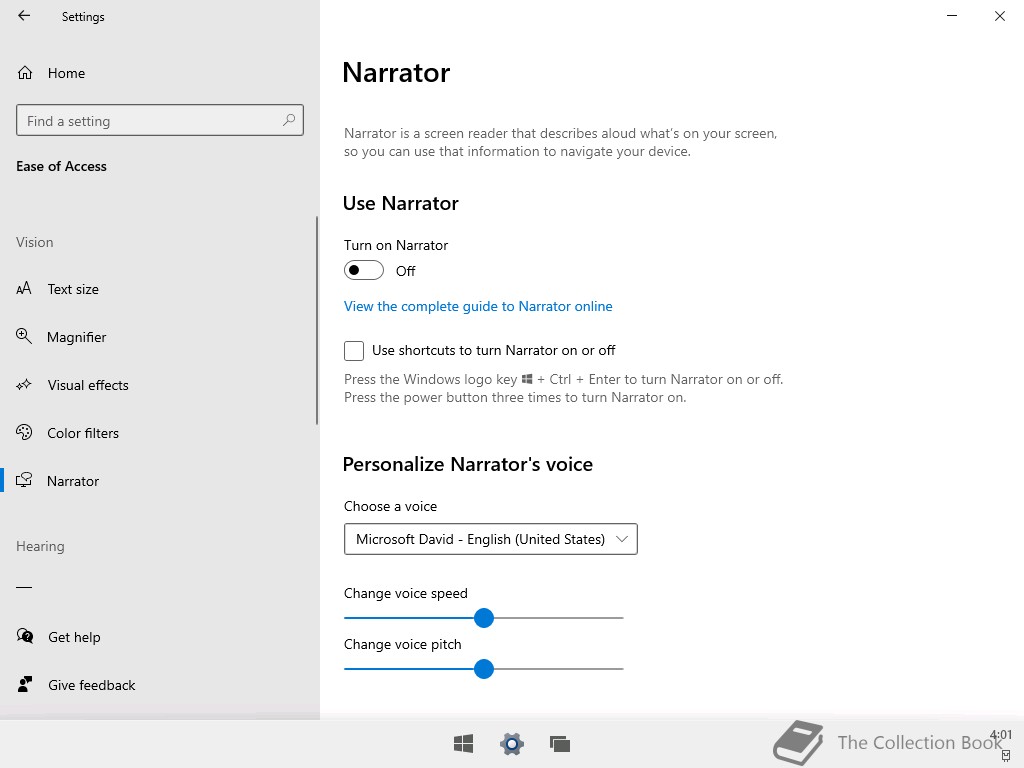Check Use shortcuts to turn Narrator on
This screenshot has height=768, width=1024.
[354, 351]
